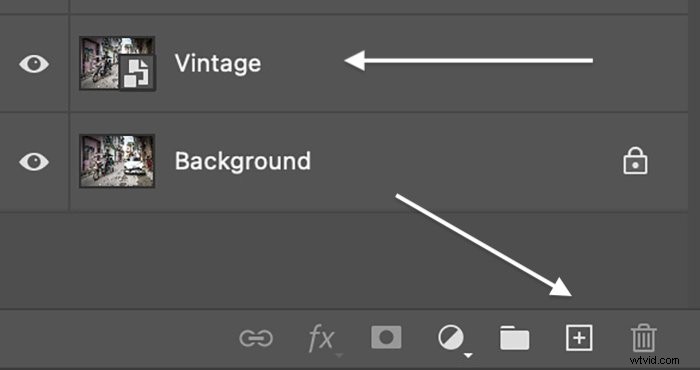Unlock the Background layer via the padlock icon
Screen dimensions: 700x370
635,161
